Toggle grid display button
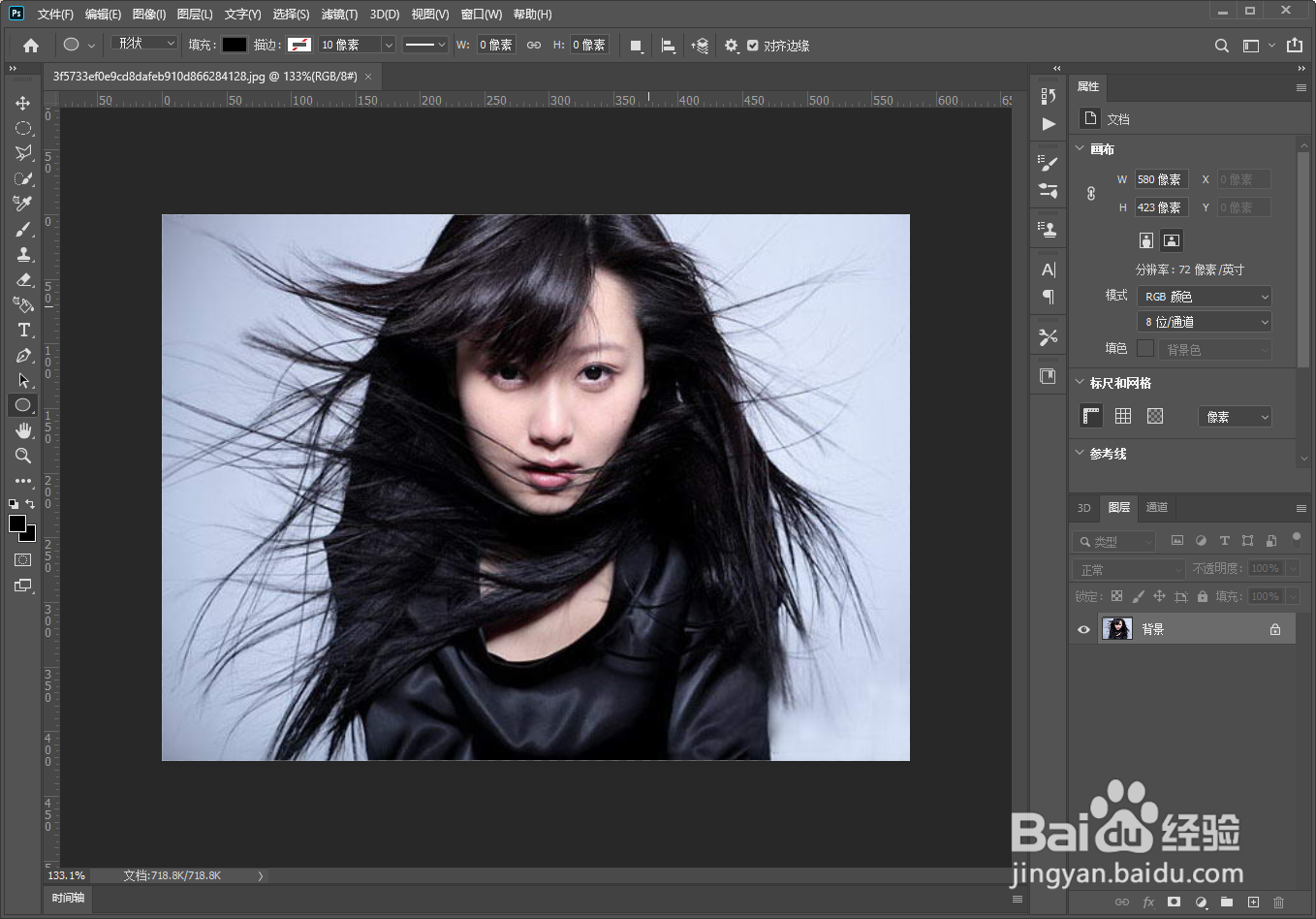The image size is (1316, 919). (x=1123, y=416)
